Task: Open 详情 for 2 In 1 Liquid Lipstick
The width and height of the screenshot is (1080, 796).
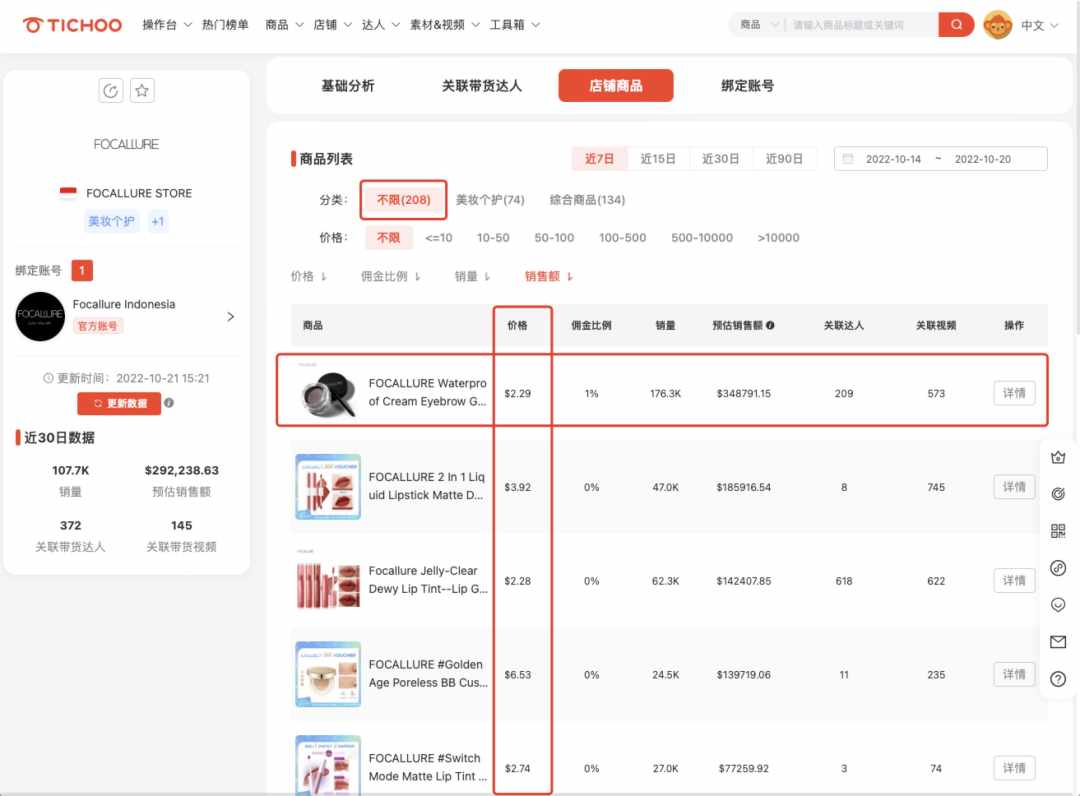Action: [1014, 487]
